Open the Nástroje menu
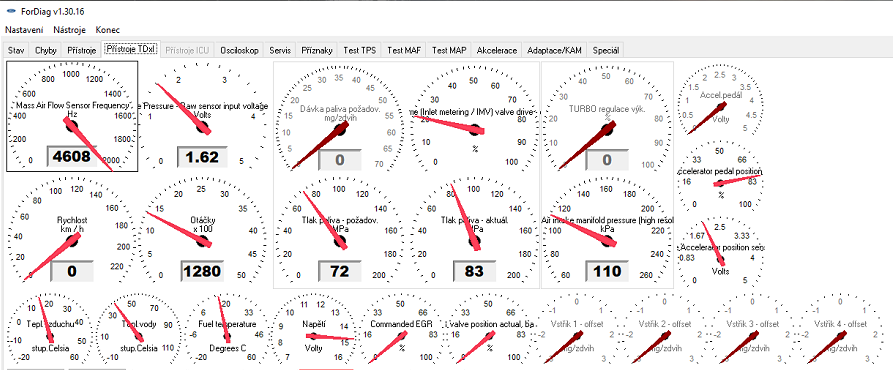 [69, 30]
